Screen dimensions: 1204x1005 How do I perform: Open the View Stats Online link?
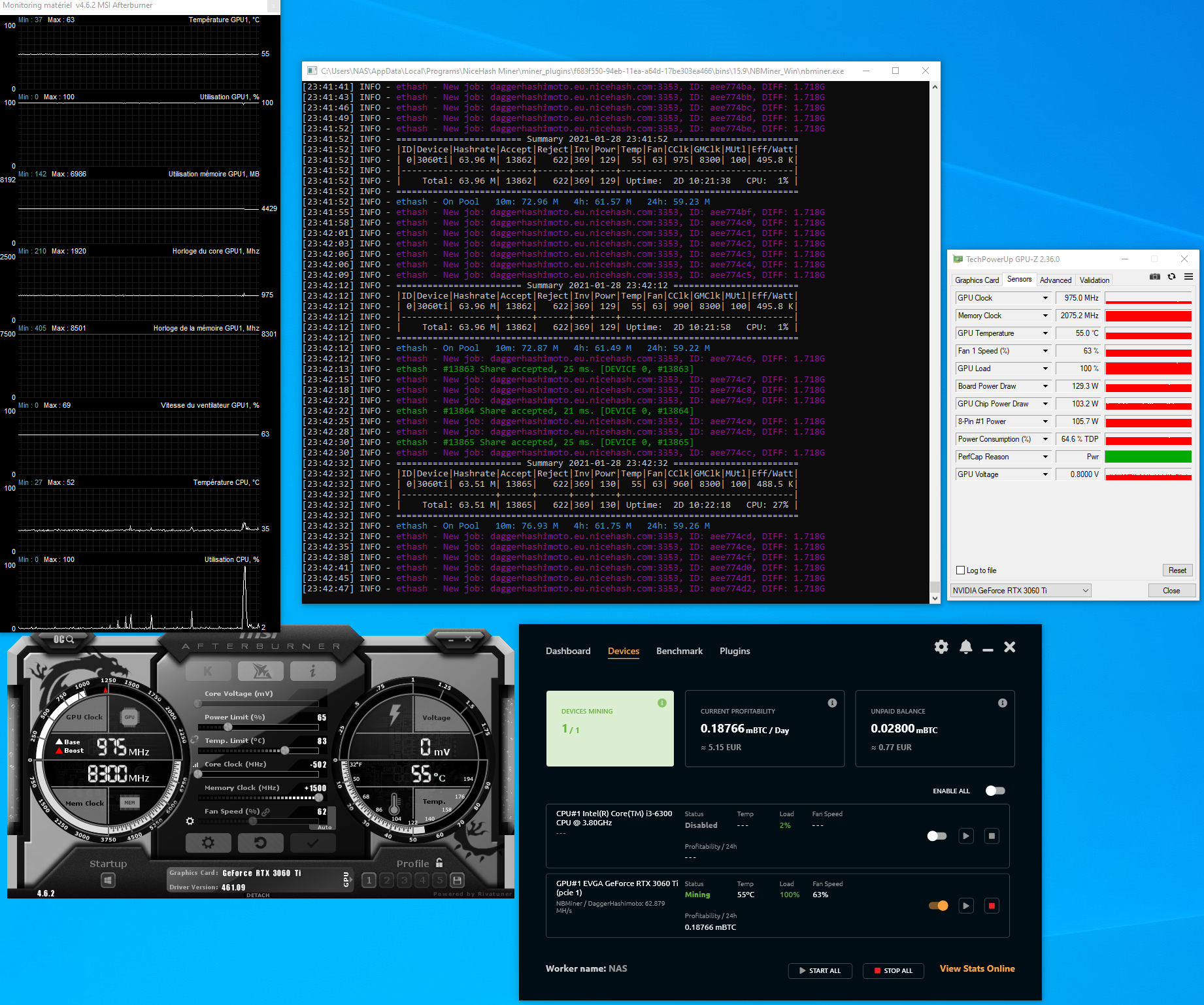(x=977, y=968)
